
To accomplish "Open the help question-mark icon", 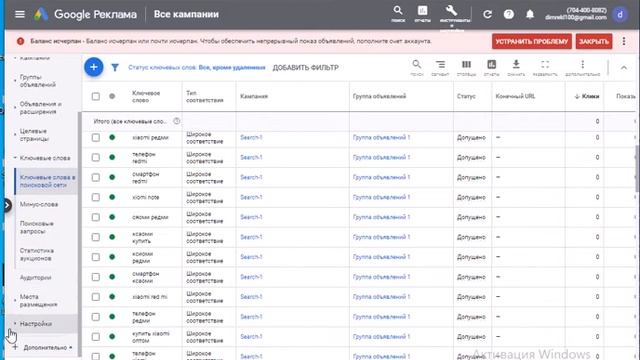I will 509,14.
